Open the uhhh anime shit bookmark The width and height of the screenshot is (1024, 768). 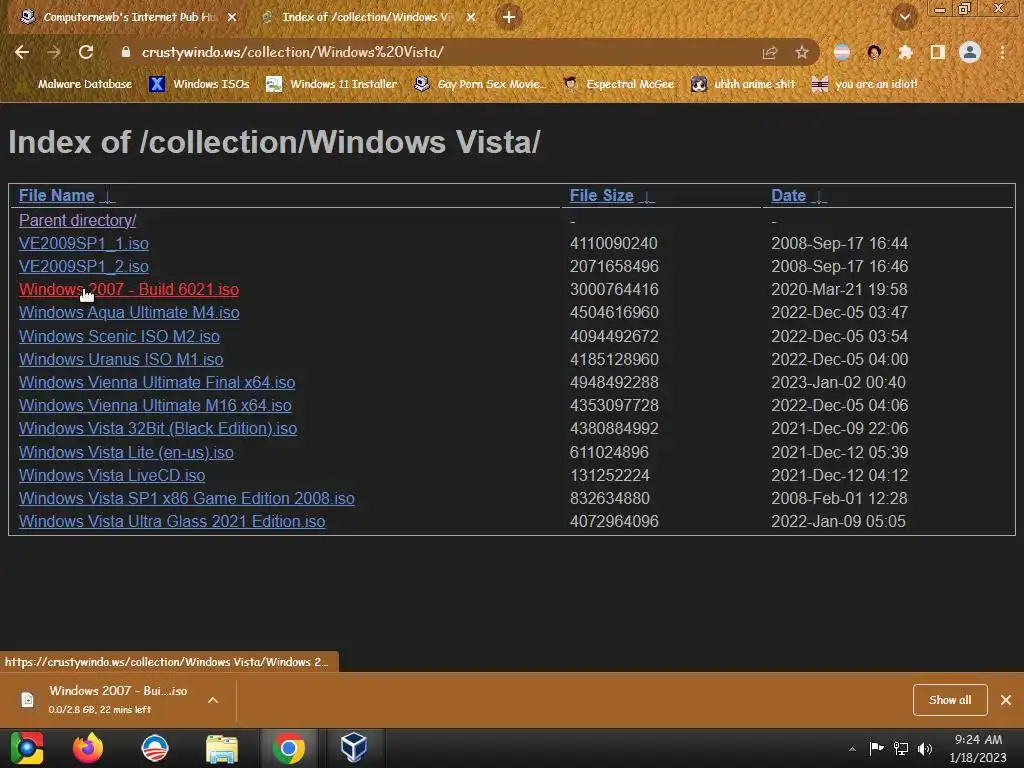tap(743, 84)
